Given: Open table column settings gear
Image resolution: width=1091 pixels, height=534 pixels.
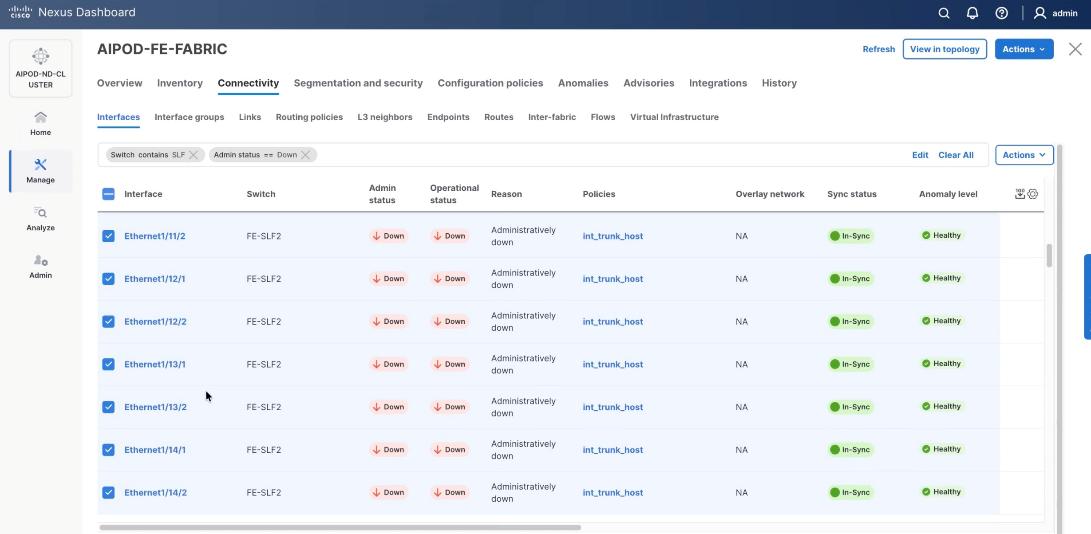Looking at the screenshot, I should [x=1033, y=194].
